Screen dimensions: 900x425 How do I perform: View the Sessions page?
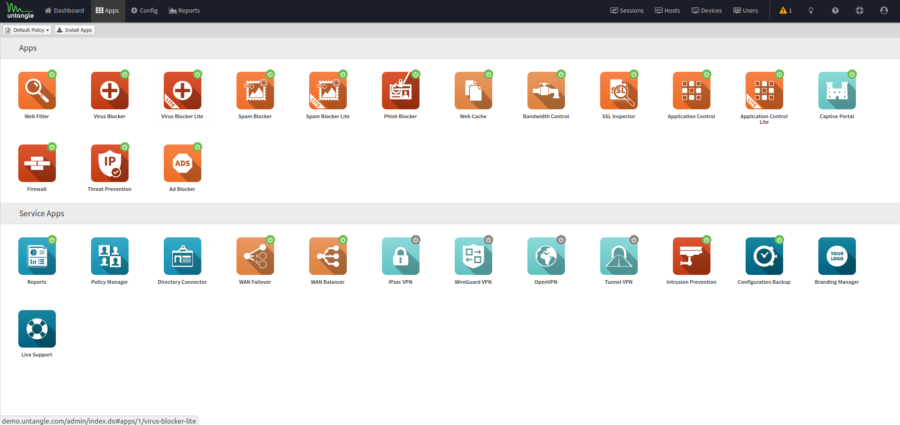(627, 10)
